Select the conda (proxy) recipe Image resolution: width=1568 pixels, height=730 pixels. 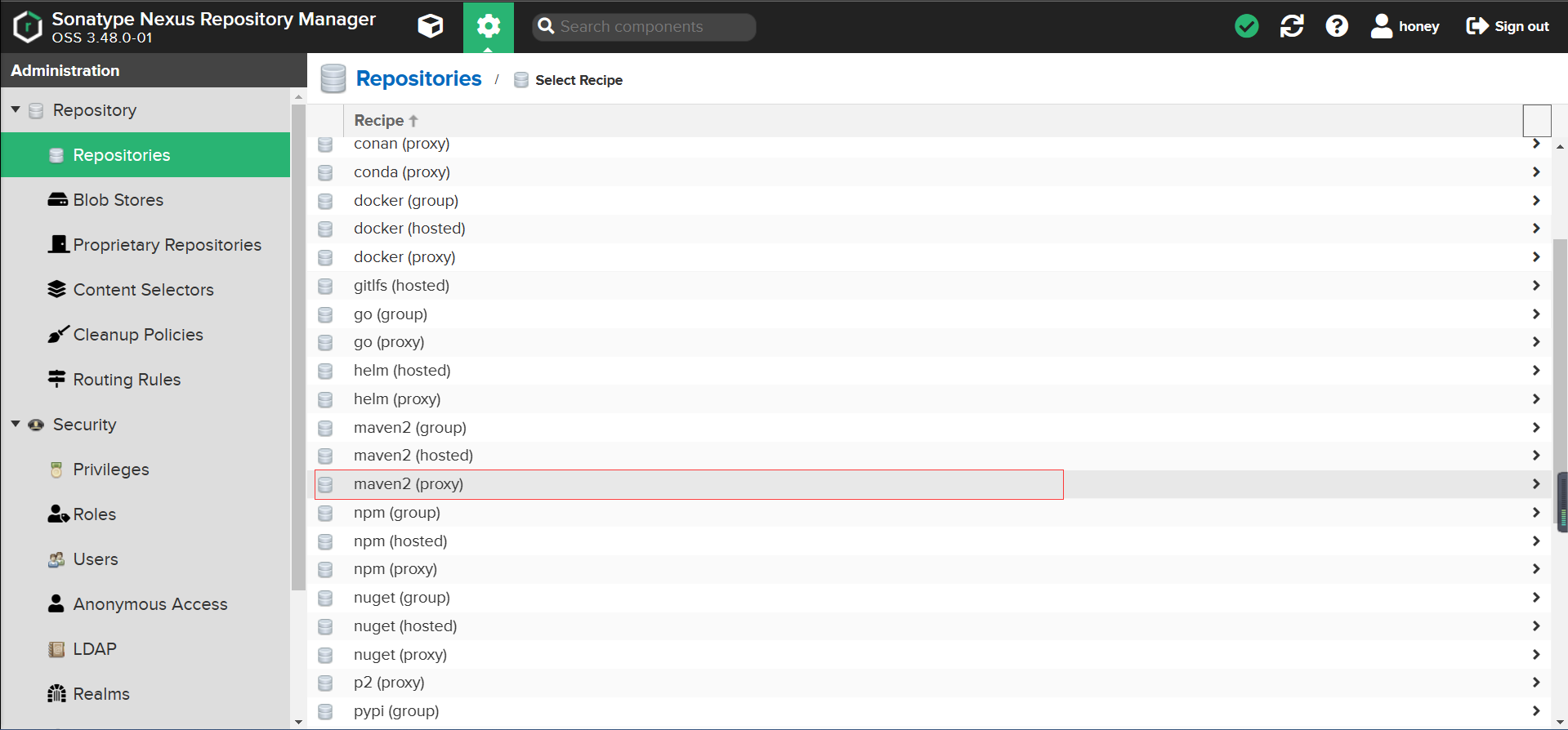tap(928, 171)
